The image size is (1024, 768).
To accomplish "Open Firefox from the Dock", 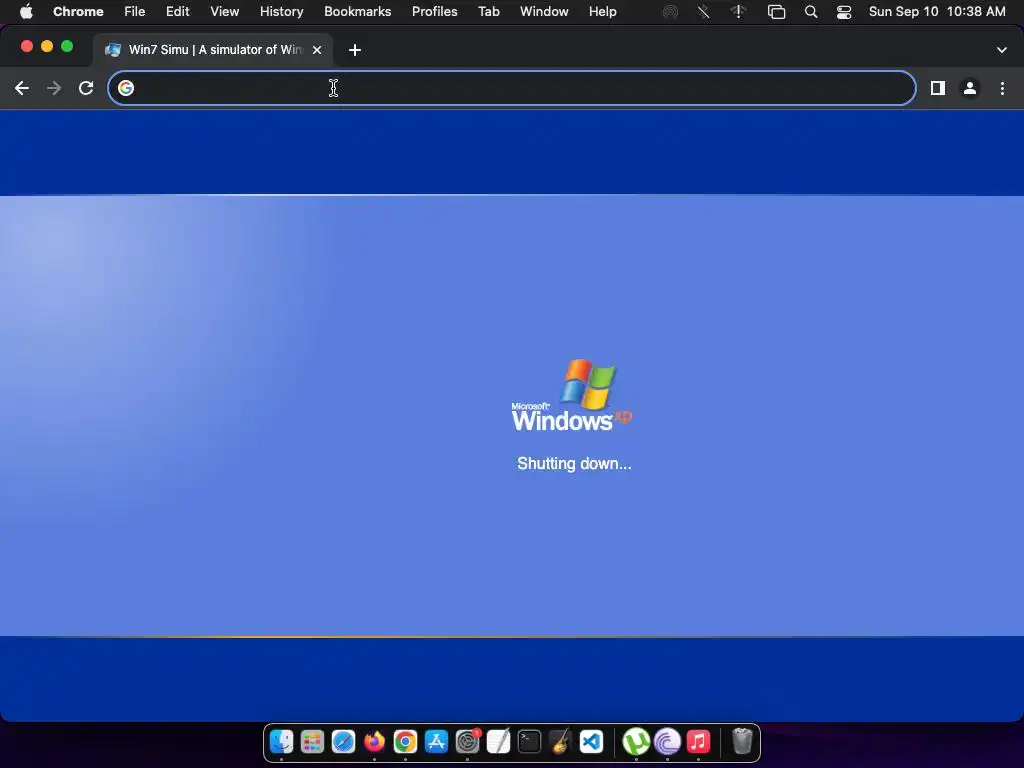I will coord(374,742).
